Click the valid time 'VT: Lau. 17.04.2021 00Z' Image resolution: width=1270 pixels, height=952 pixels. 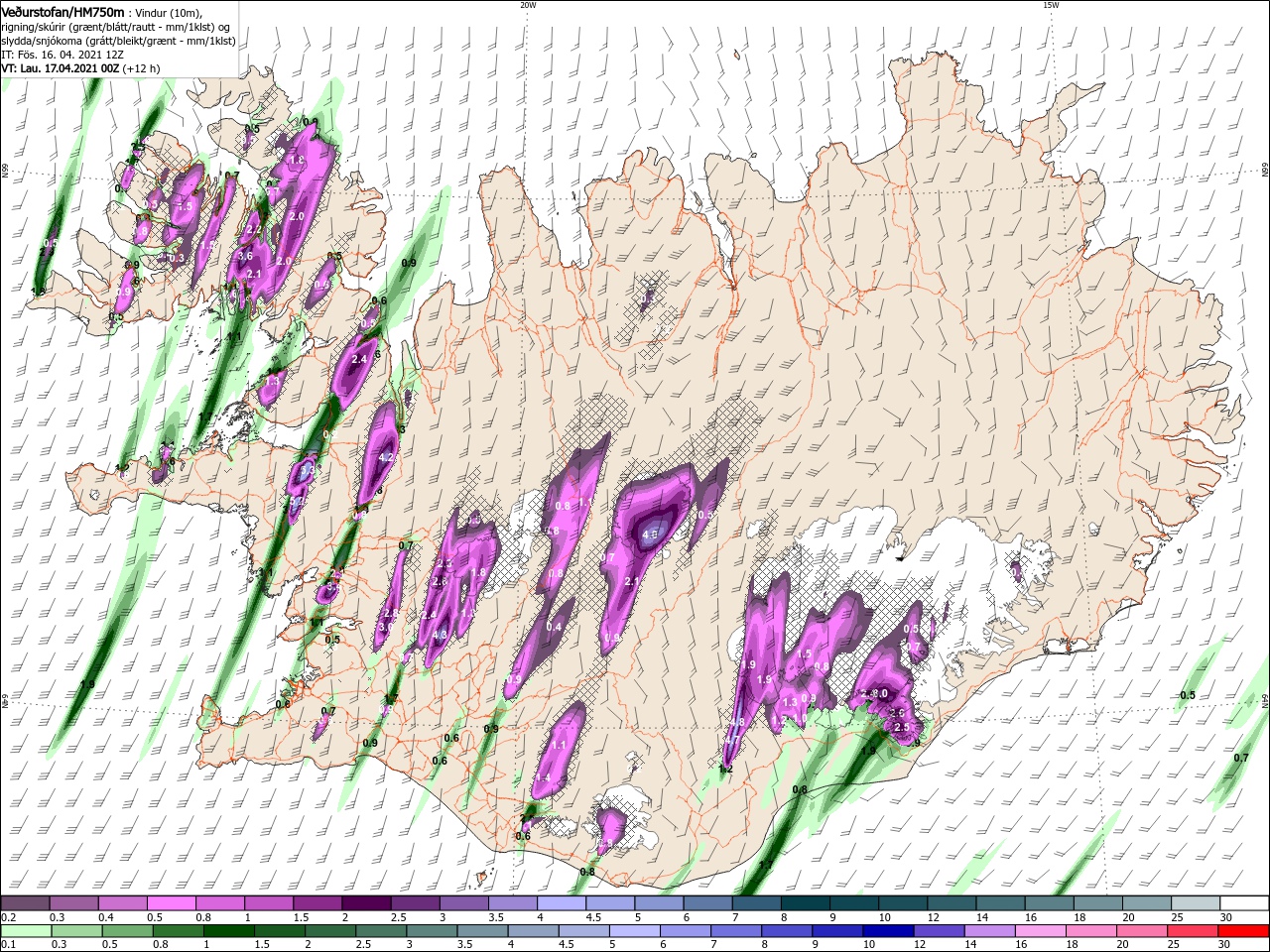coord(61,68)
